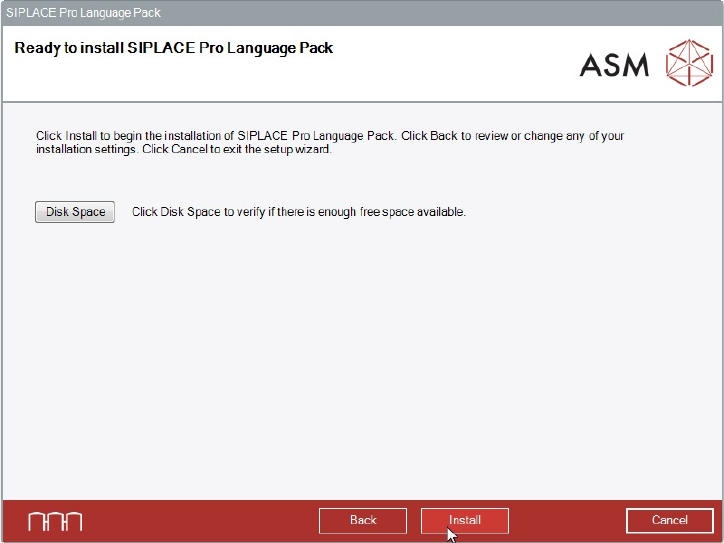Select the 'Ready to install SIPLACE Pro Language Pack' heading
Viewport: 724px width, 543px height.
pyautogui.click(x=174, y=48)
